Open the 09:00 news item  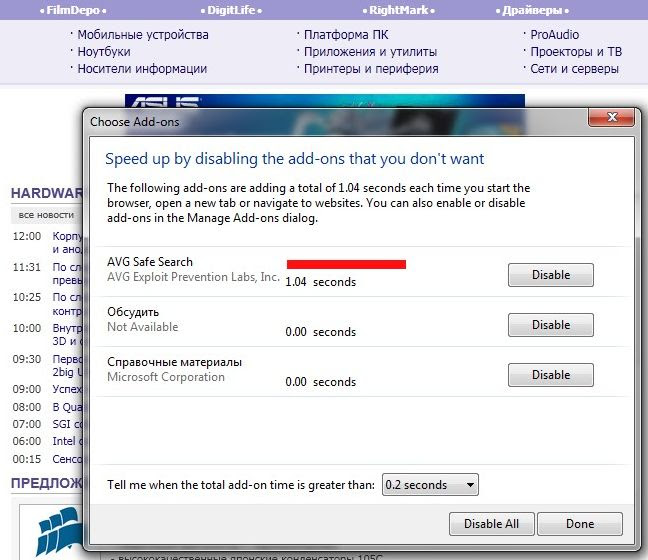[67, 389]
